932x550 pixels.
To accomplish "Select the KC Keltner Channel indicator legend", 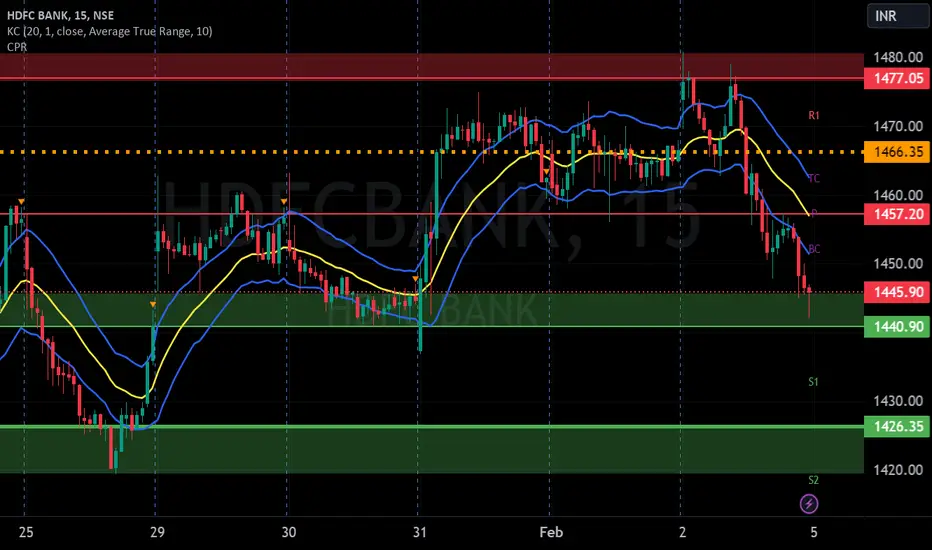I will (109, 31).
